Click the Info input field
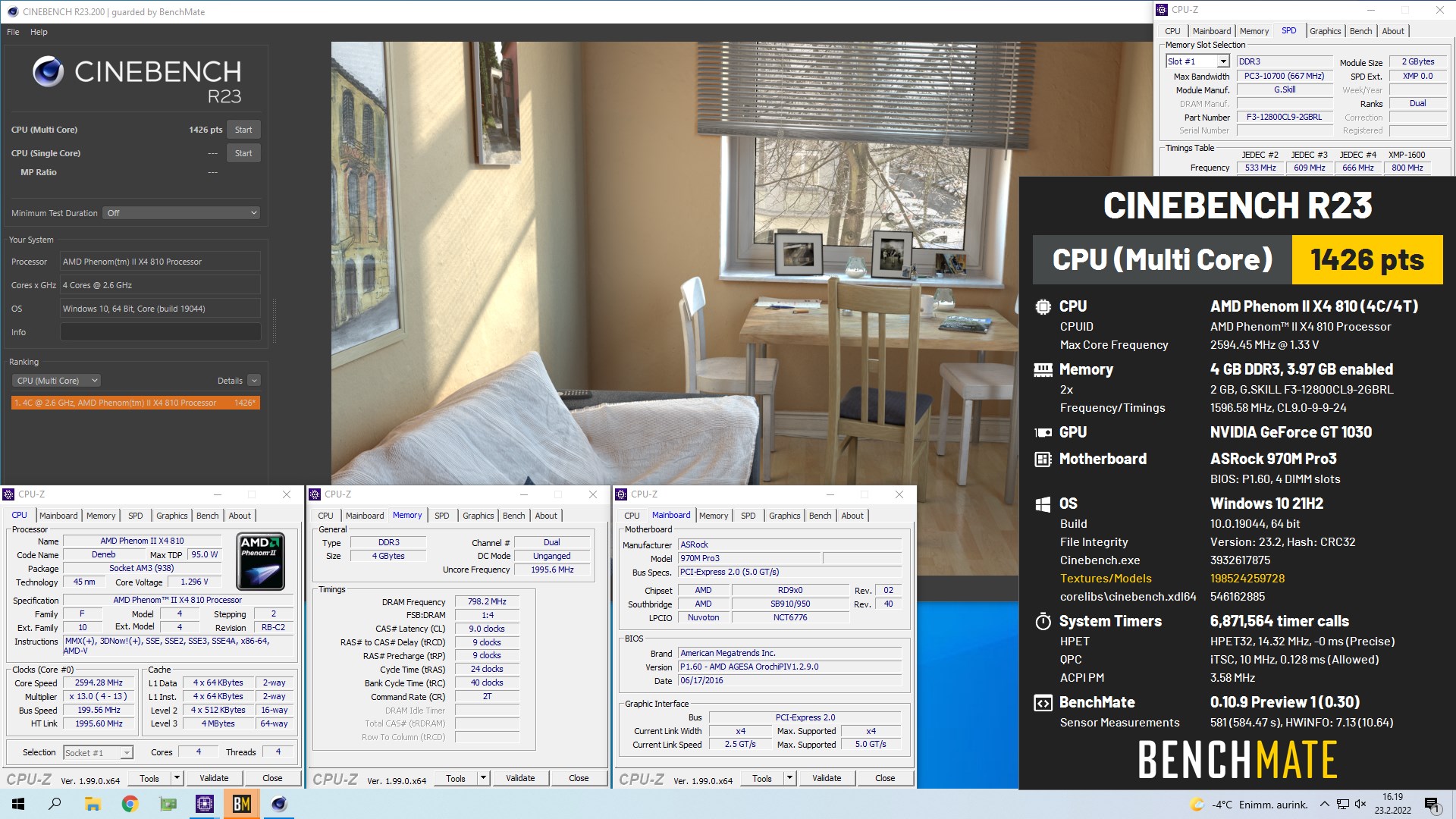The height and width of the screenshot is (819, 1456). (161, 332)
